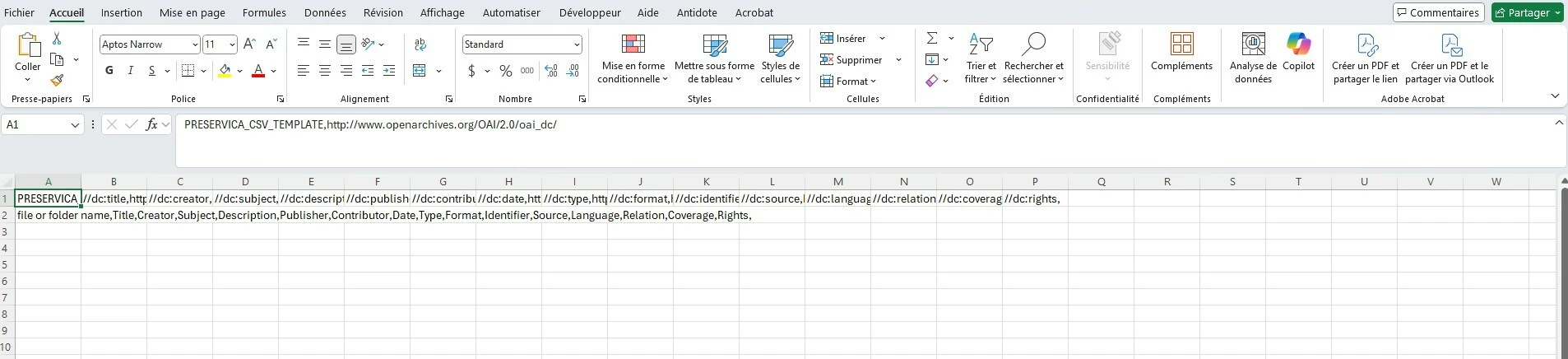Click the AutoSum sigma icon
Screen dimensions: 1568x359
[x=932, y=39]
